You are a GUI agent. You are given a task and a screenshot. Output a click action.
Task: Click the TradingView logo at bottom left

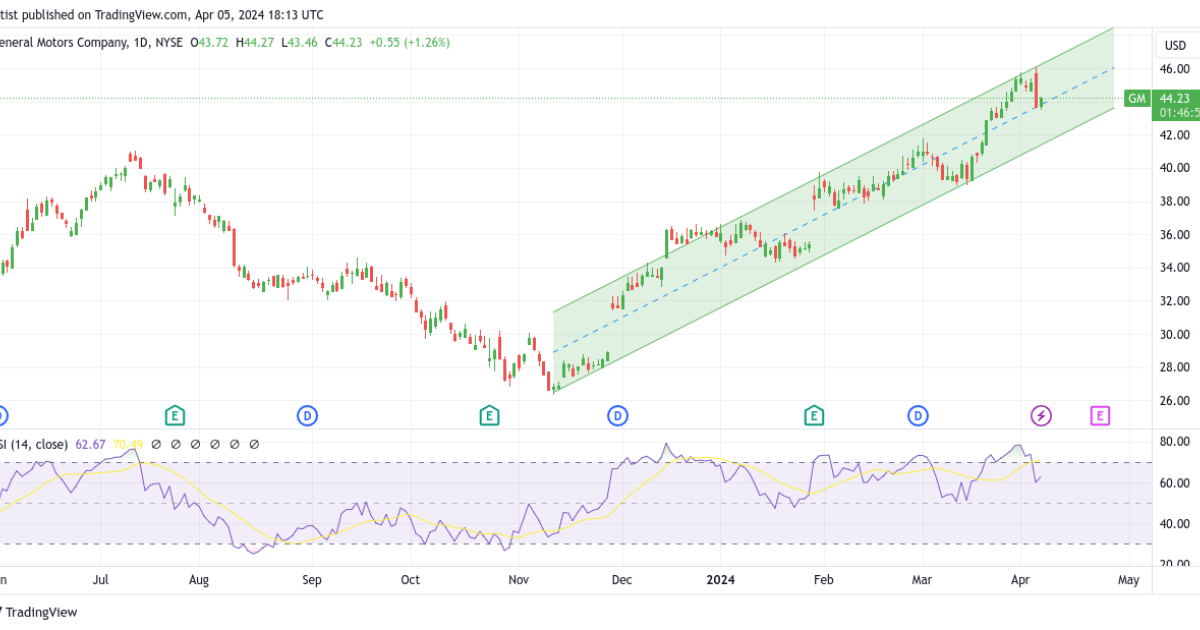coord(40,612)
